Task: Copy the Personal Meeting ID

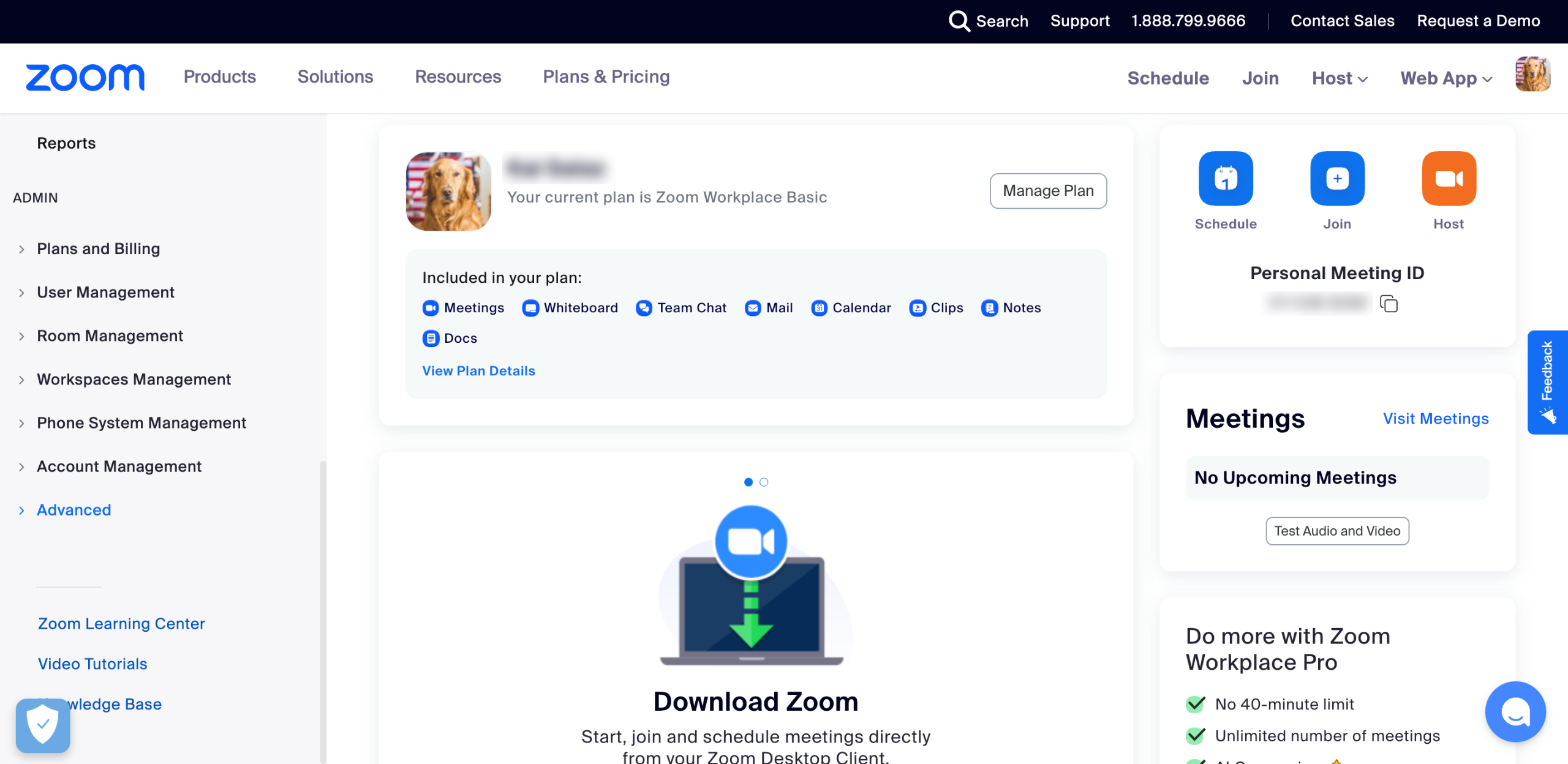Action: click(1389, 304)
